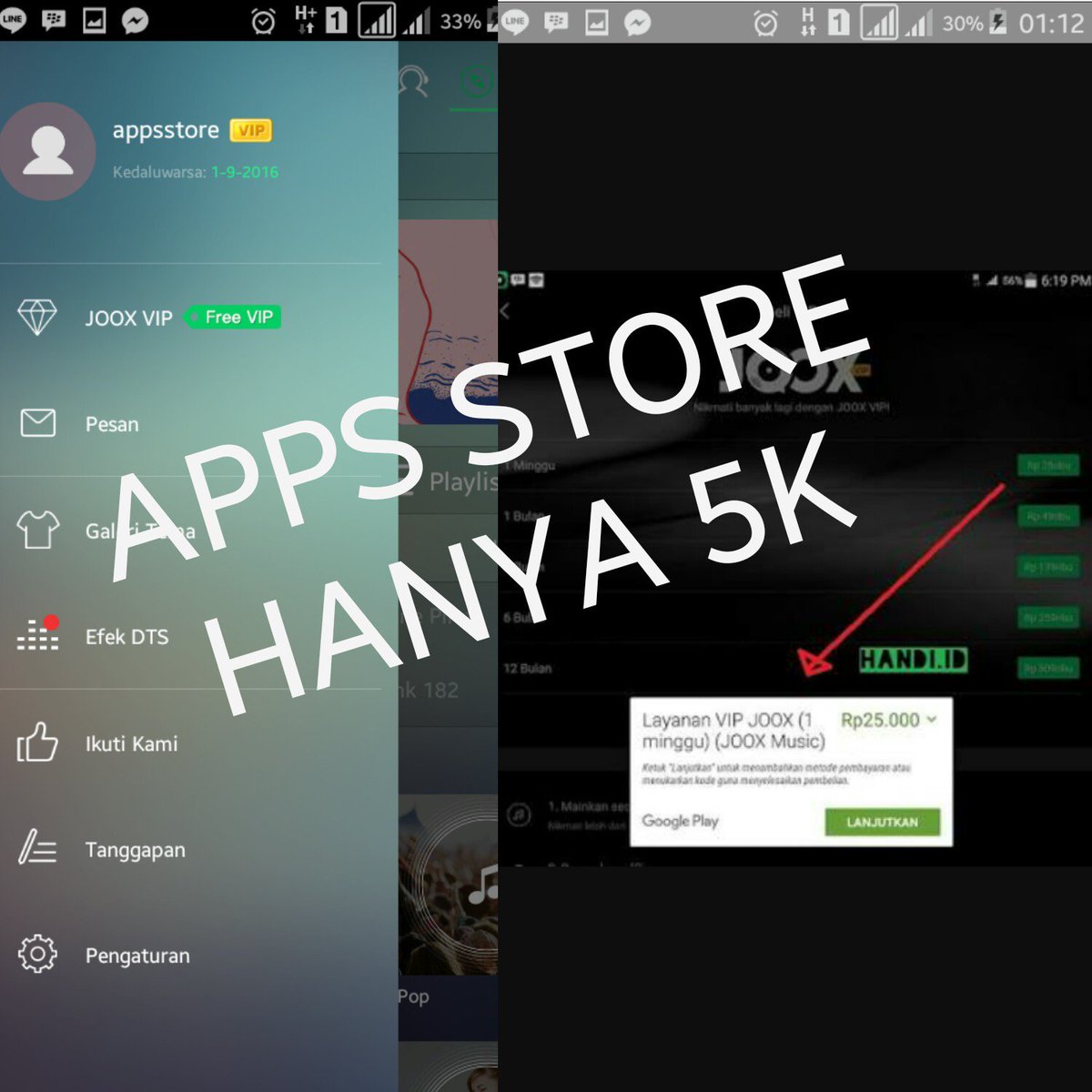This screenshot has height=1092, width=1092.
Task: Tap the green price button for 12 Bulan
Action: [x=1047, y=669]
